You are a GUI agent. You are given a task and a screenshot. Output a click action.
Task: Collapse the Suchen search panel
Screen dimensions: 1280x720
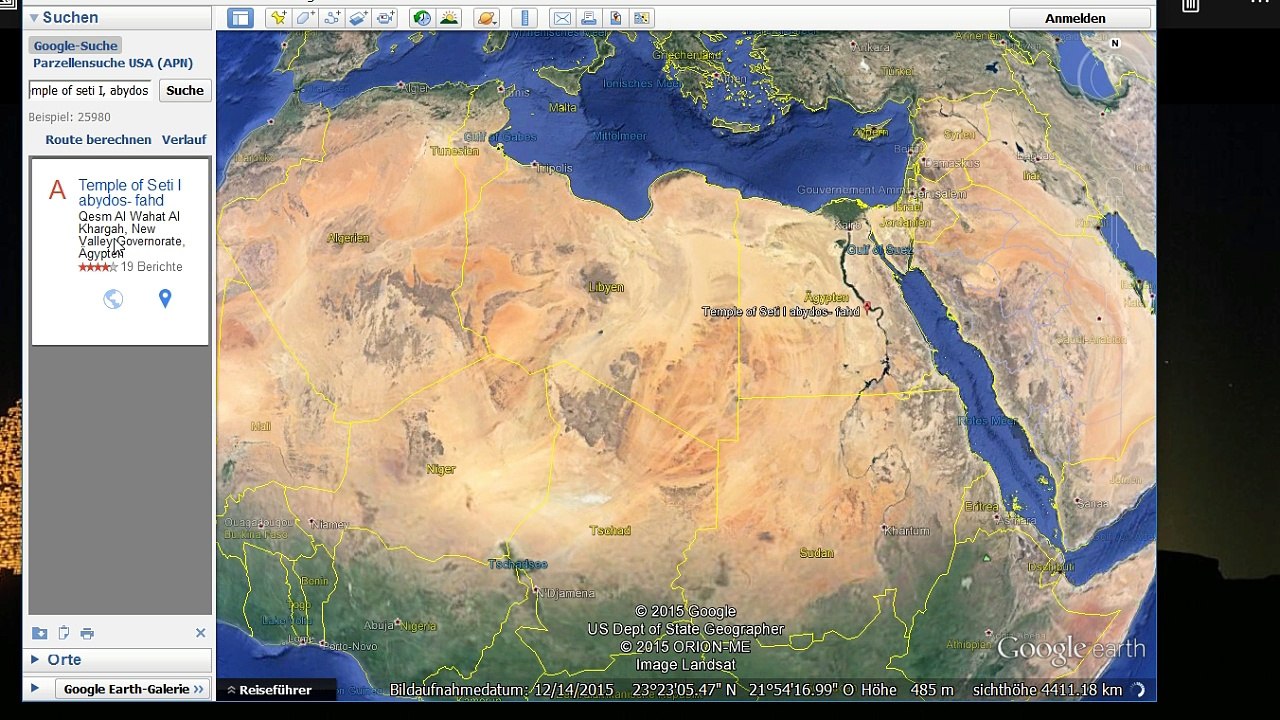coord(34,18)
